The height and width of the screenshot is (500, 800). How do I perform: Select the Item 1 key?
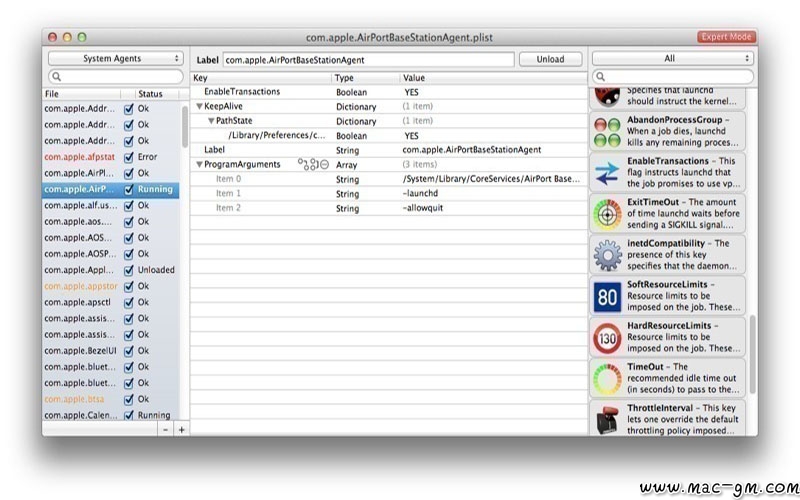tap(228, 193)
